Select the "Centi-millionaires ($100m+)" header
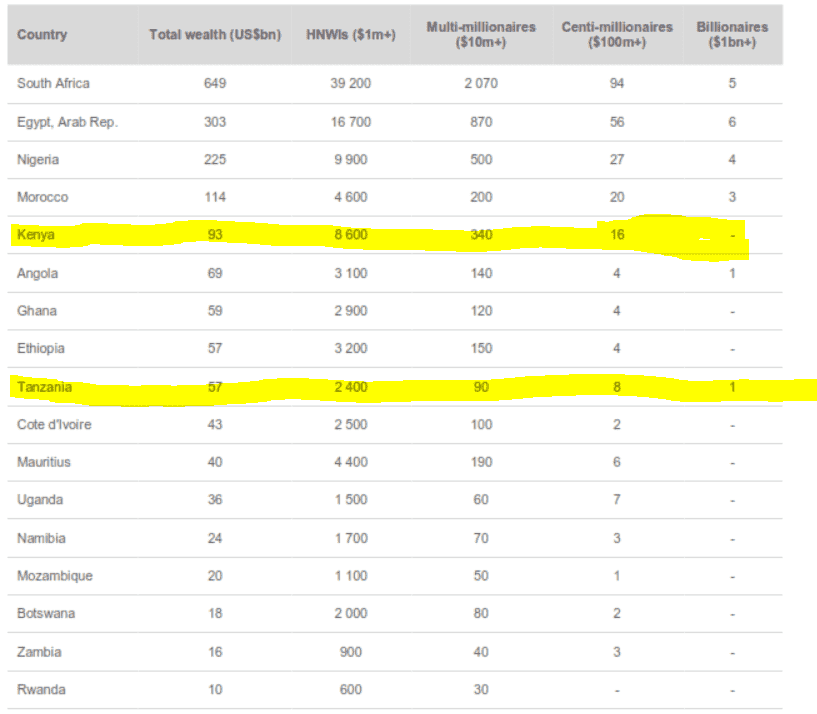This screenshot has width=817, height=714. 617,35
